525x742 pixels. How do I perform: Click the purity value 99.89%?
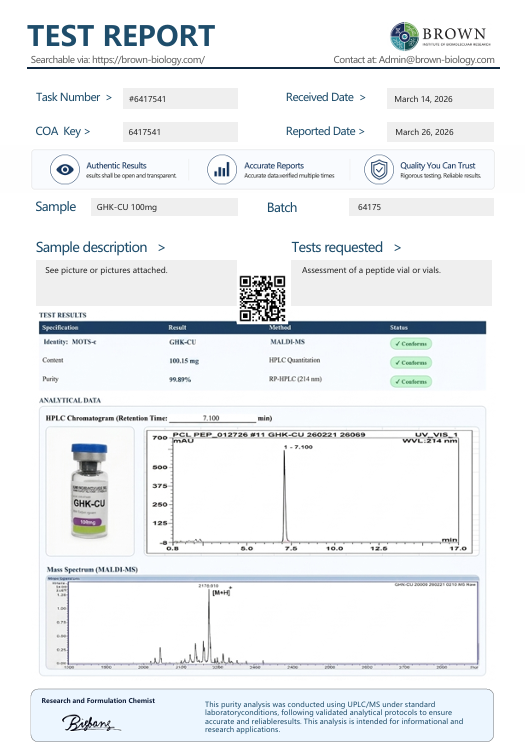180,380
